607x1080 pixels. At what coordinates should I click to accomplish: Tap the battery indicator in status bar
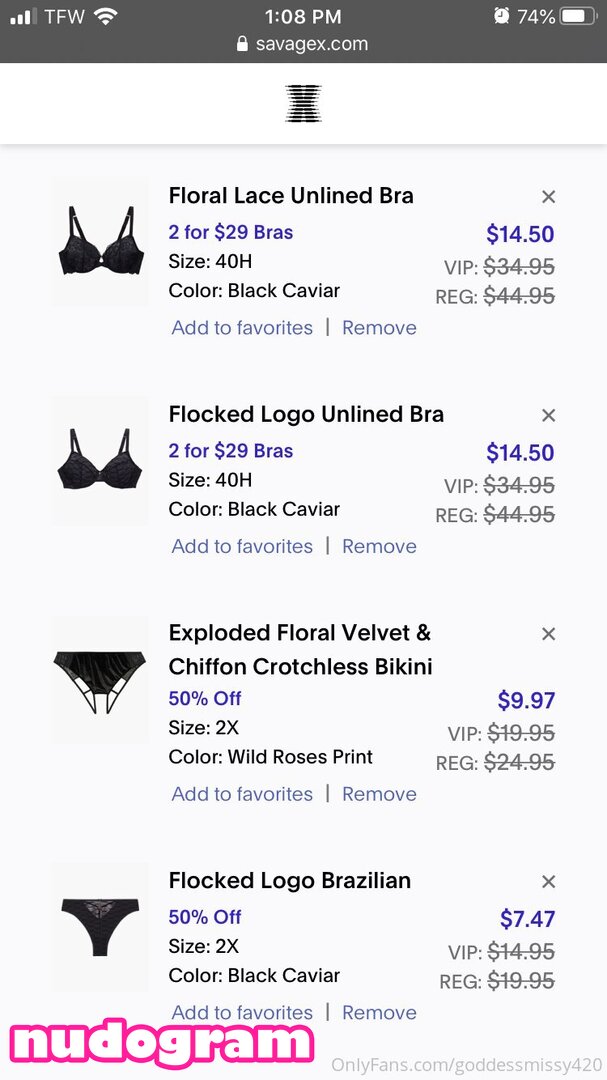pos(577,16)
